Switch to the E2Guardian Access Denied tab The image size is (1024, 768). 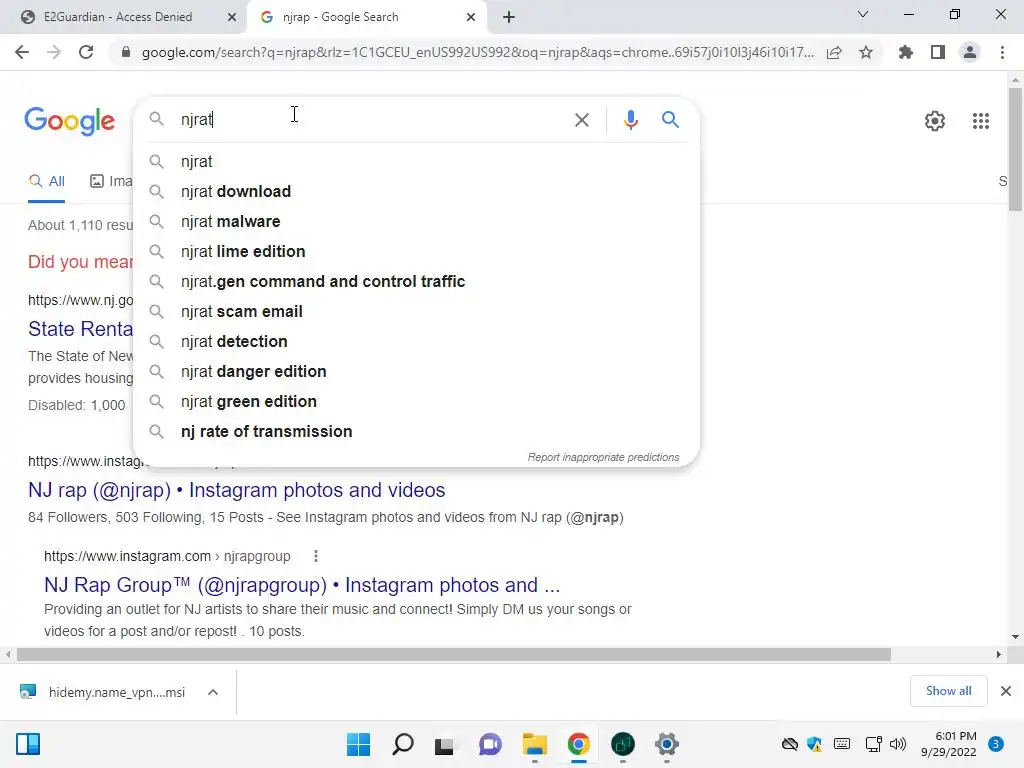(x=118, y=17)
